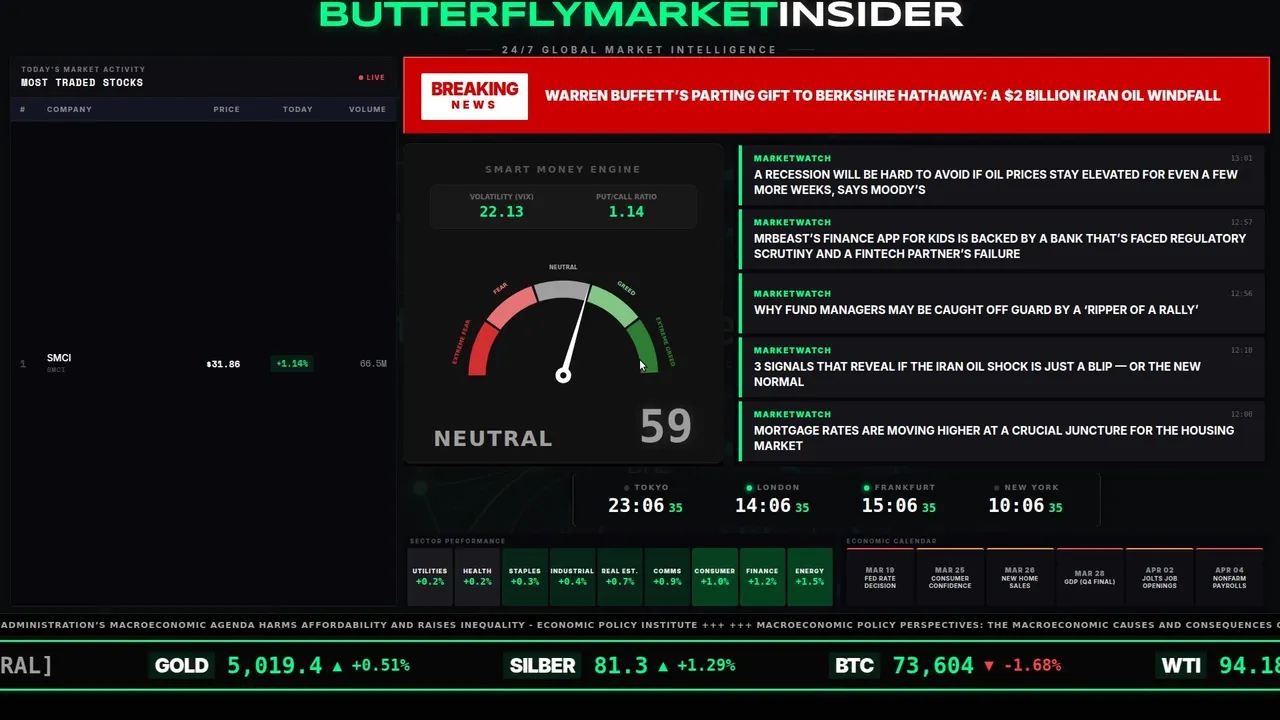Image resolution: width=1280 pixels, height=720 pixels.
Task: Select the Industrial +0.4% sector tile
Action: click(x=572, y=577)
